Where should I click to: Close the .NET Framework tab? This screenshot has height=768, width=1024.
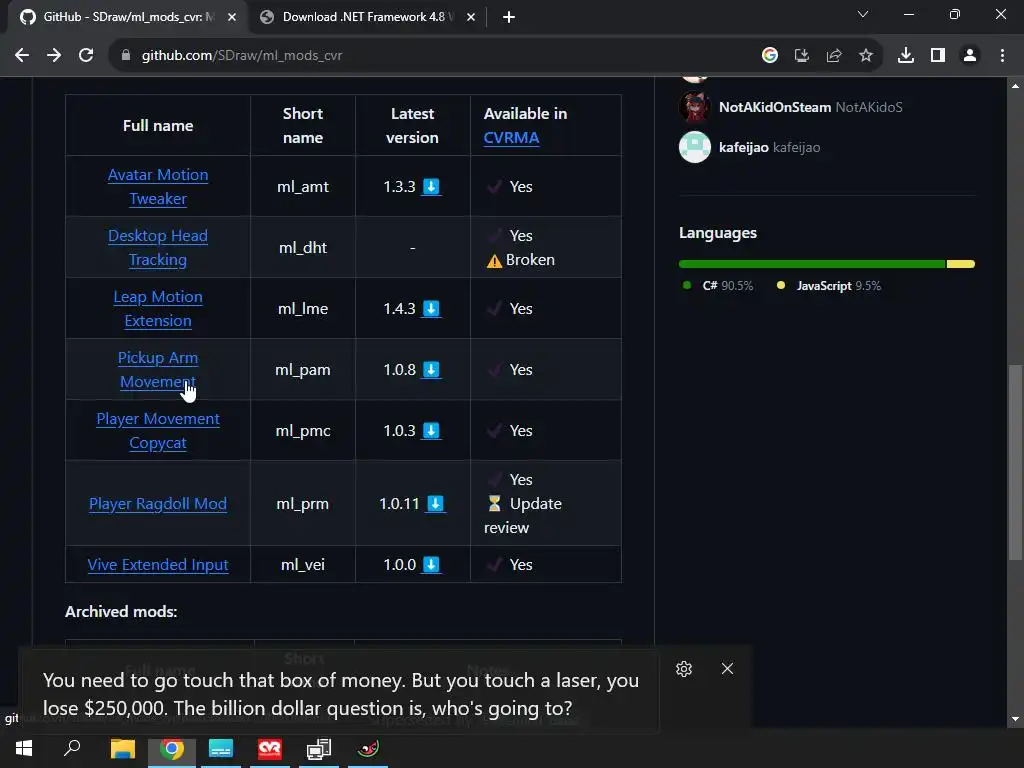click(x=471, y=18)
